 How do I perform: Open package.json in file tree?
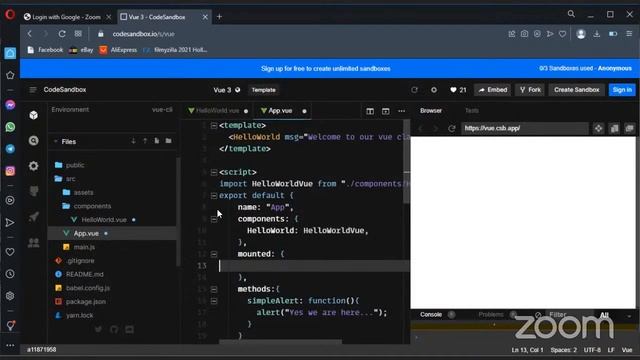pos(86,302)
